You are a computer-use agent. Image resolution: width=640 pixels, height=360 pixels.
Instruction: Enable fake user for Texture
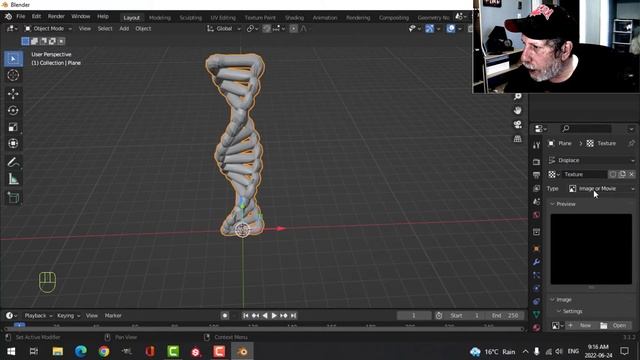click(613, 174)
